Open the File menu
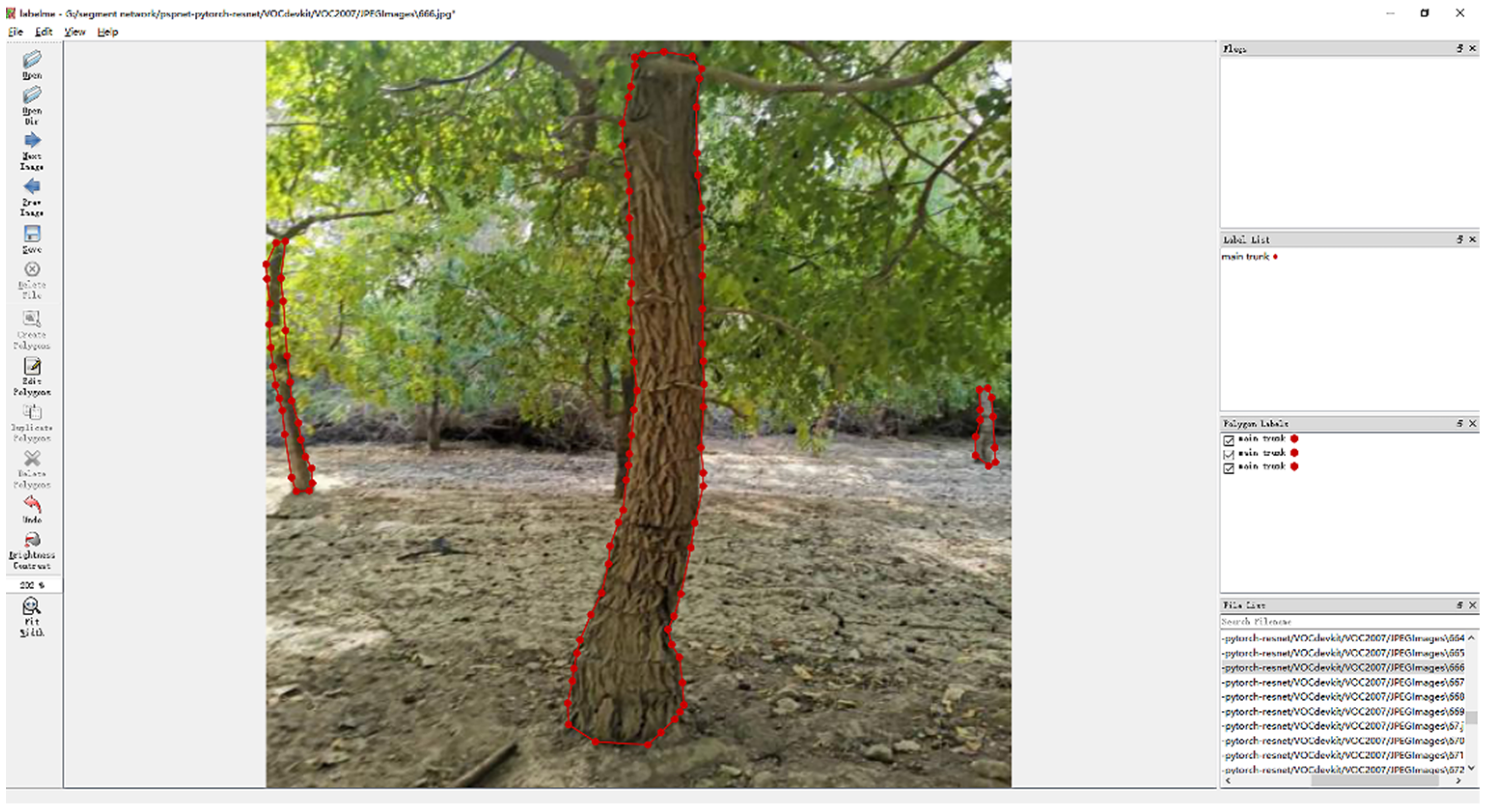The height and width of the screenshot is (812, 1485). 15,32
